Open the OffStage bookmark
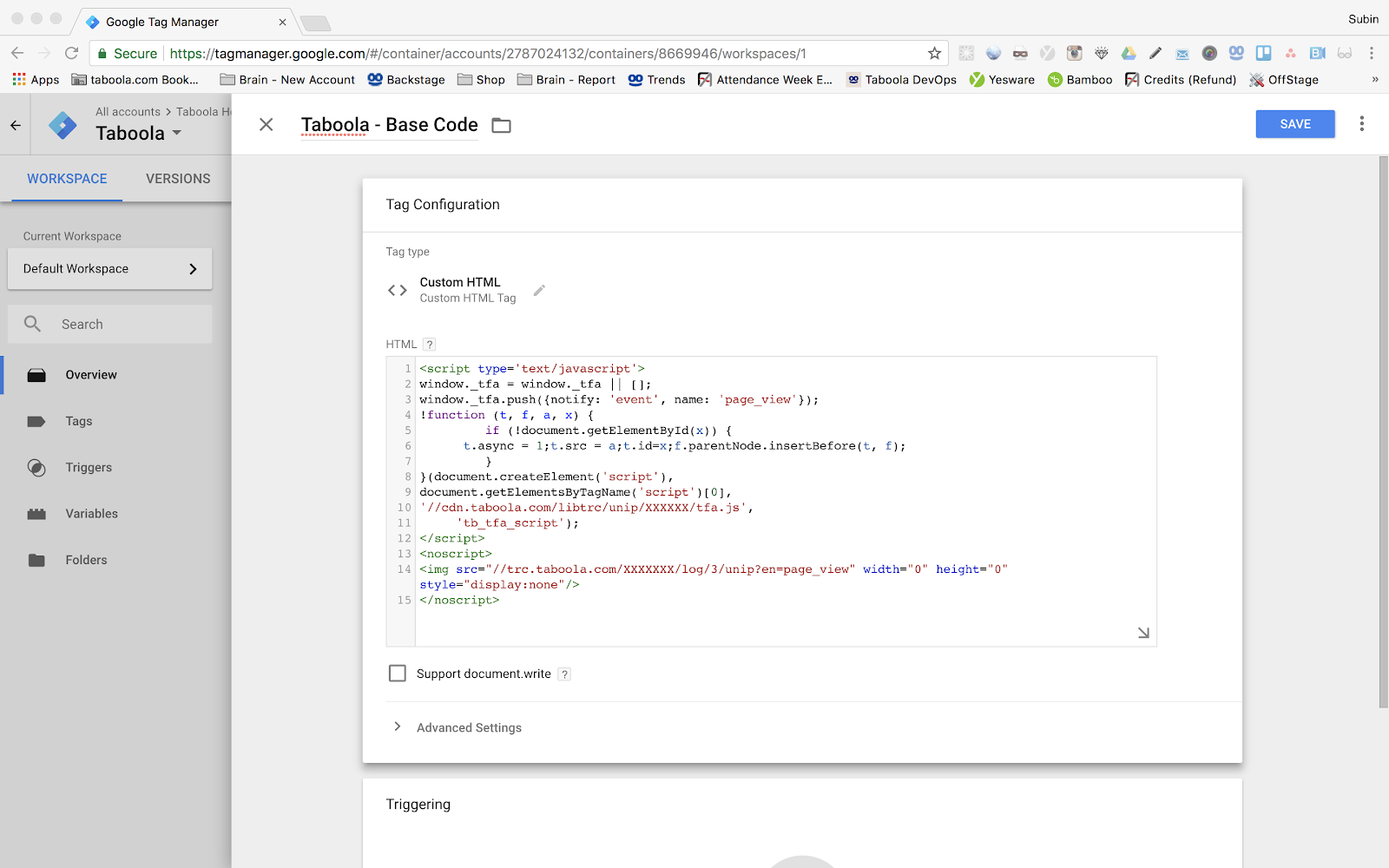This screenshot has width=1389, height=868. 1284,80
